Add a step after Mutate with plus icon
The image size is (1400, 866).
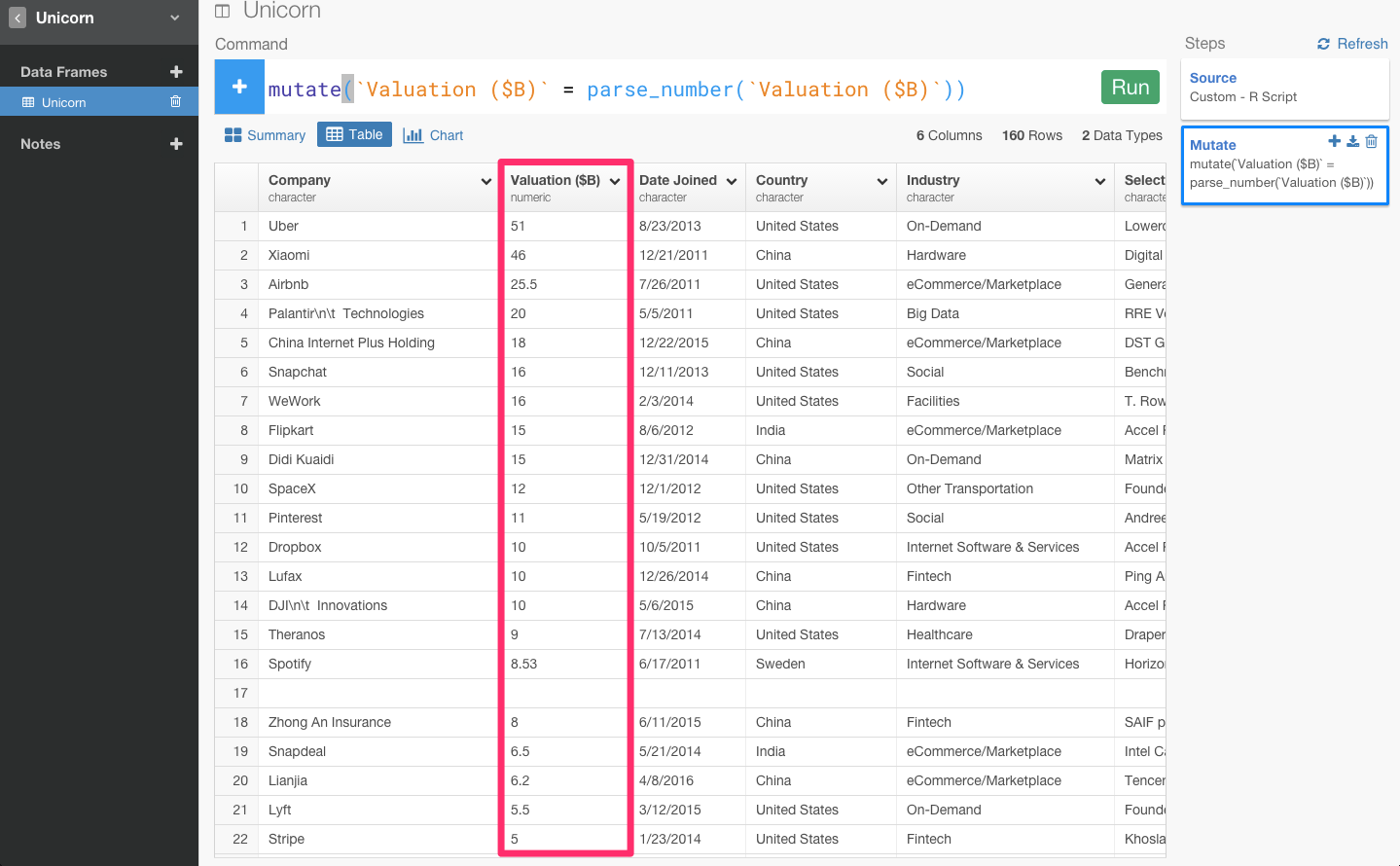click(x=1335, y=141)
